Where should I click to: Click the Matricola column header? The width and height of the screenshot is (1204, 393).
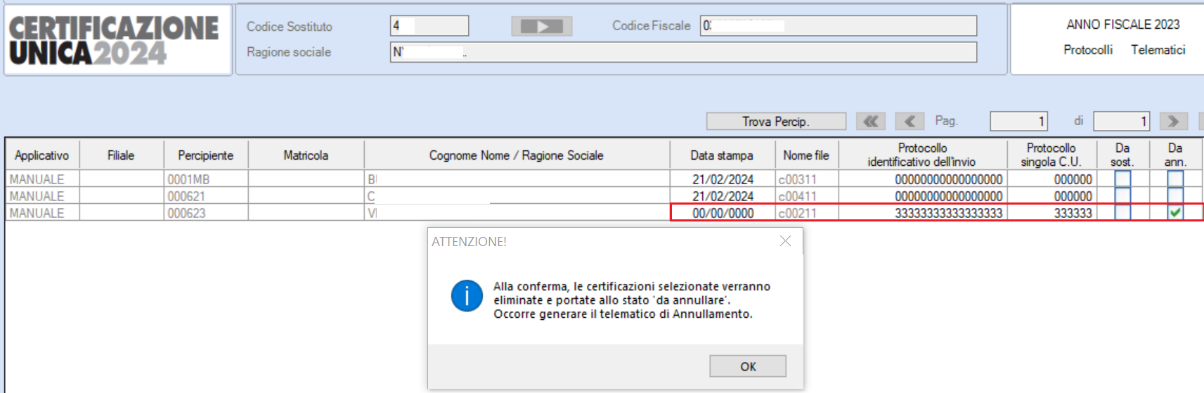click(x=305, y=155)
